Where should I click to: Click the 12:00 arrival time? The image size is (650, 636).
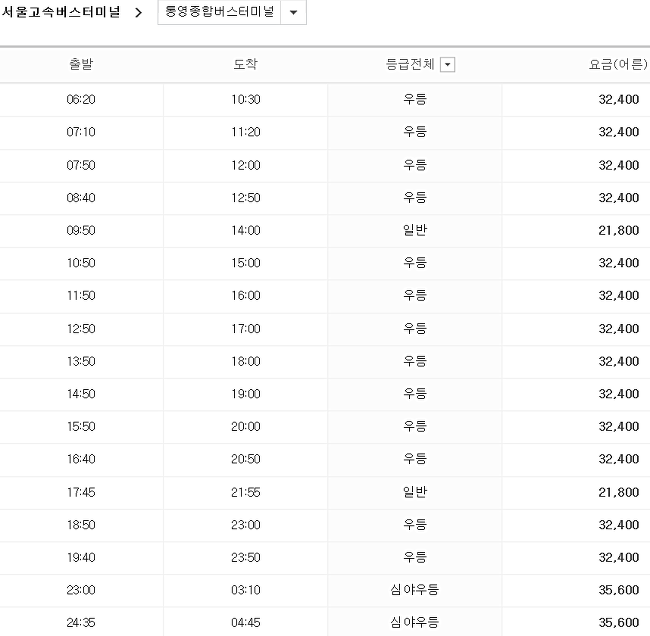(246, 165)
